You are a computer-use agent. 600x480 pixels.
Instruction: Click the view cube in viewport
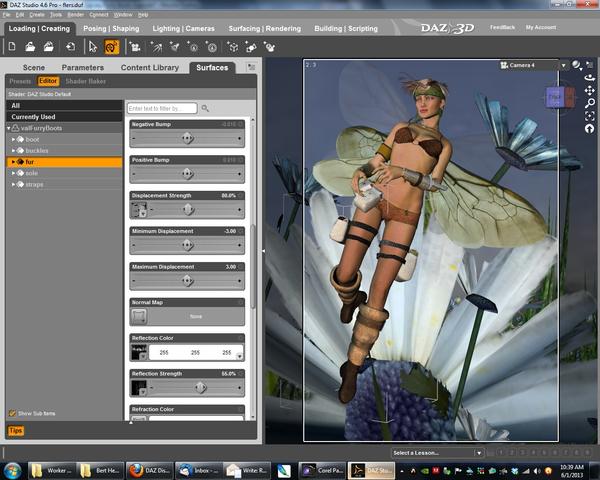coord(560,96)
